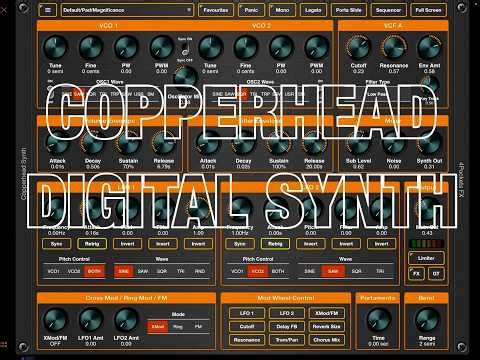The height and width of the screenshot is (360, 480).
Task: Click the Portamento Time knob
Action: point(378,320)
